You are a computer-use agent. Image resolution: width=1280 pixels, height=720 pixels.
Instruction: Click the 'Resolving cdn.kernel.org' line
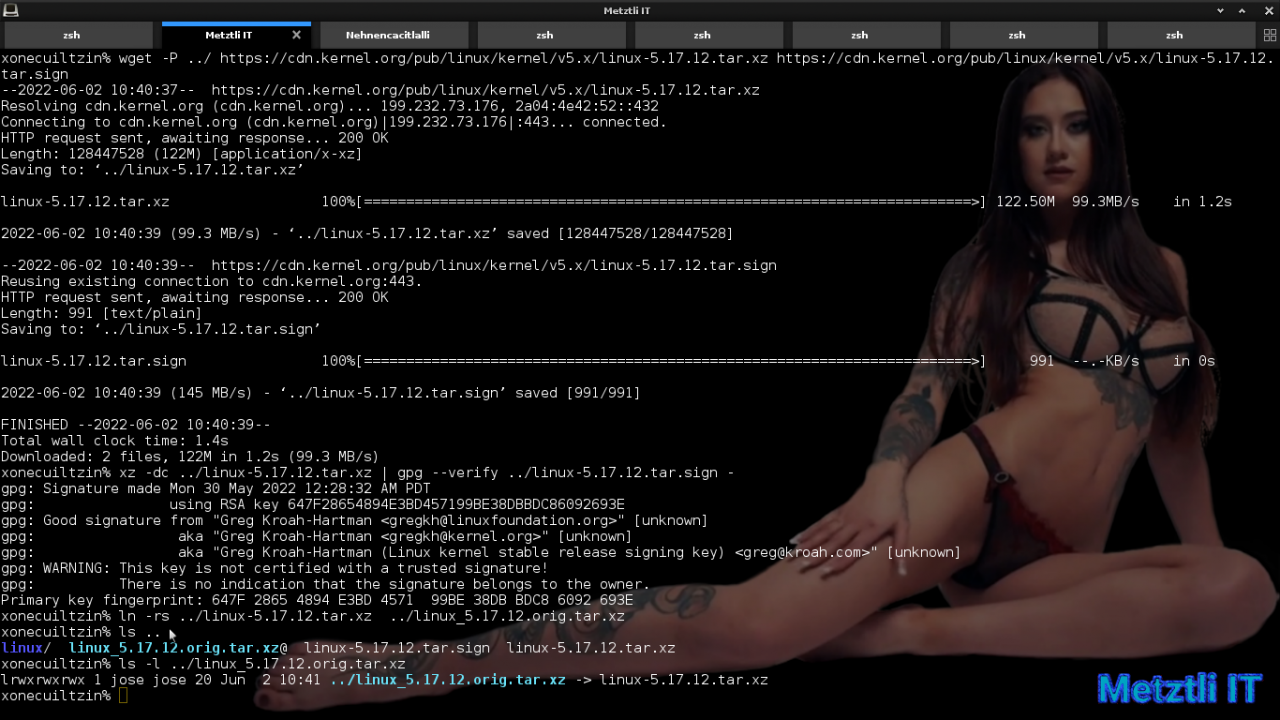tap(330, 106)
